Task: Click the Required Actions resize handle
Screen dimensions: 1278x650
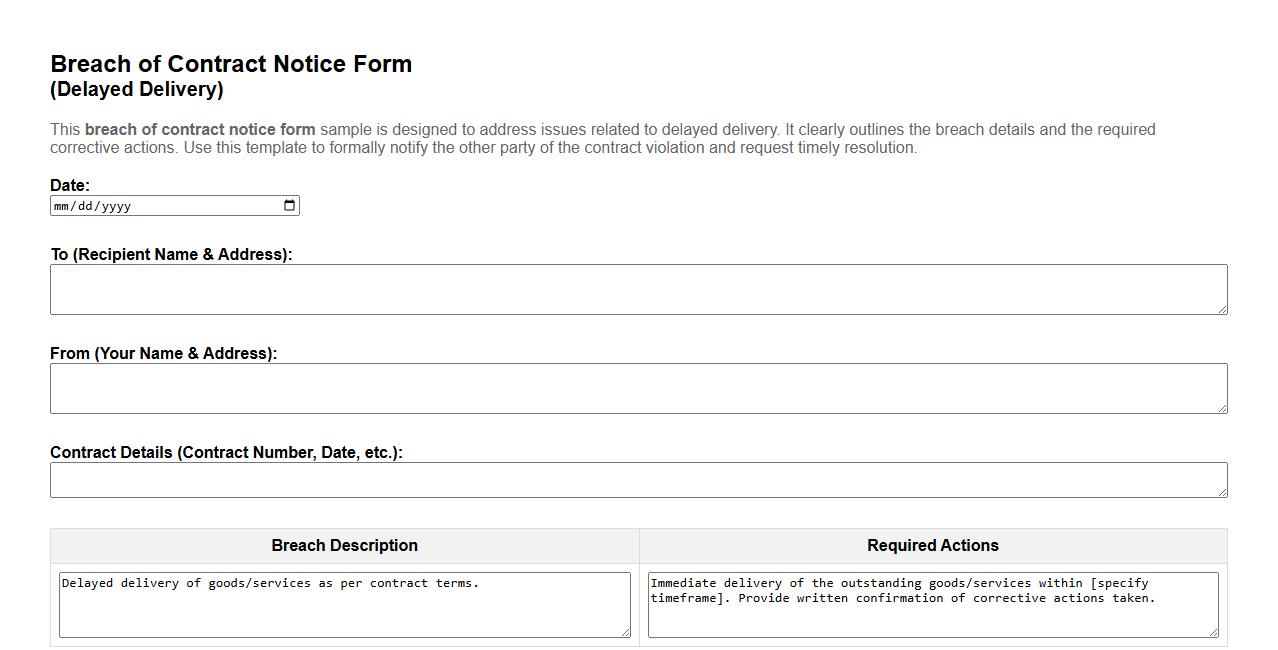Action: 1214,633
